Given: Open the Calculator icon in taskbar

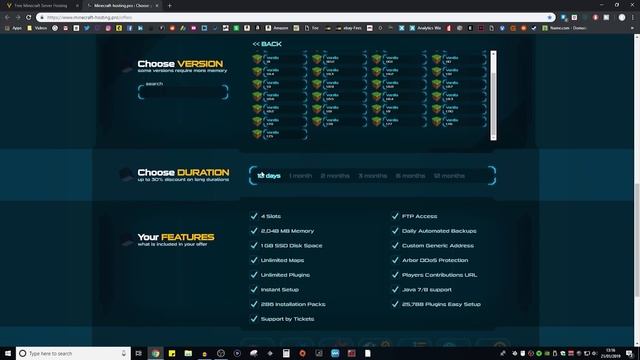Looking at the screenshot, I should [286, 353].
